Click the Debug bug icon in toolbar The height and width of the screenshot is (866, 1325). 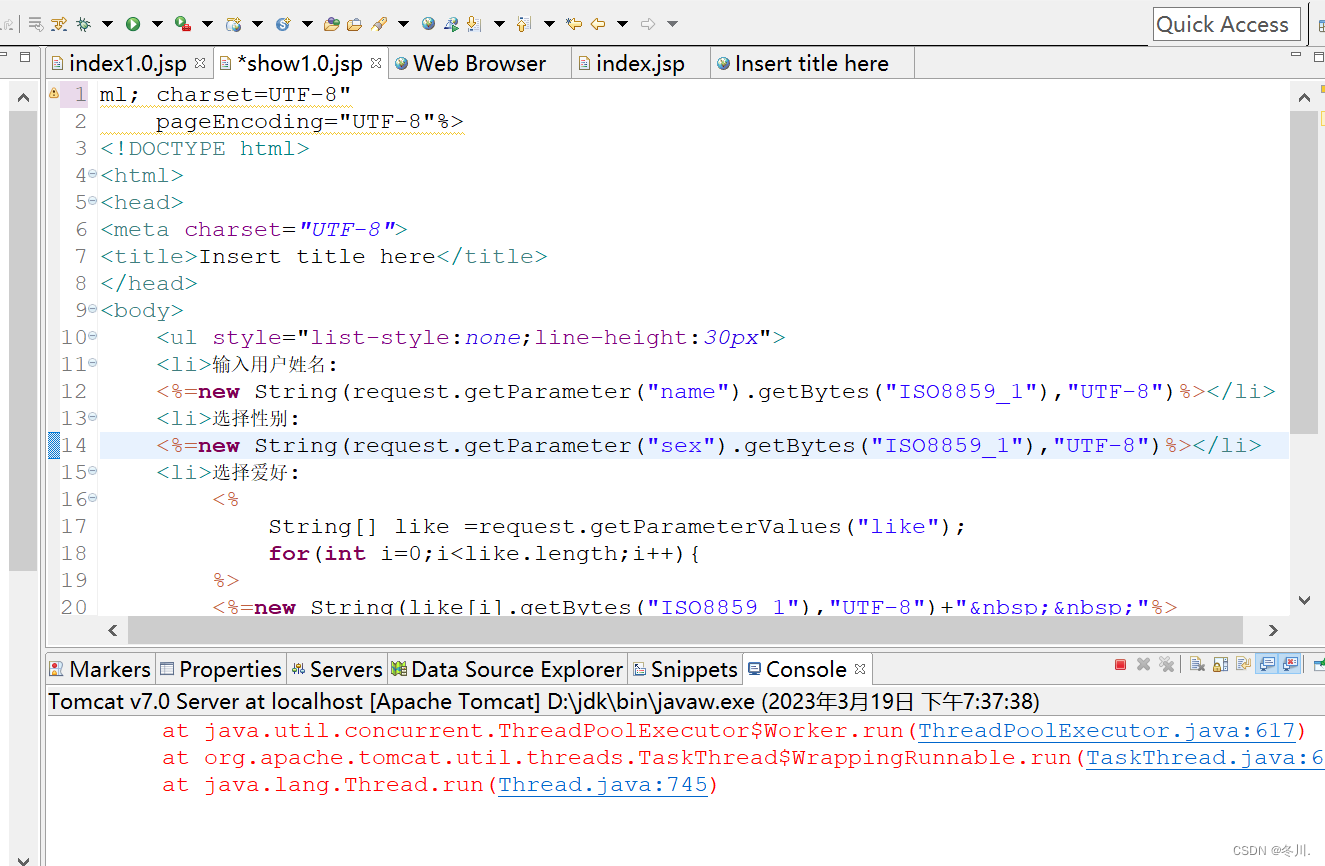(x=83, y=23)
